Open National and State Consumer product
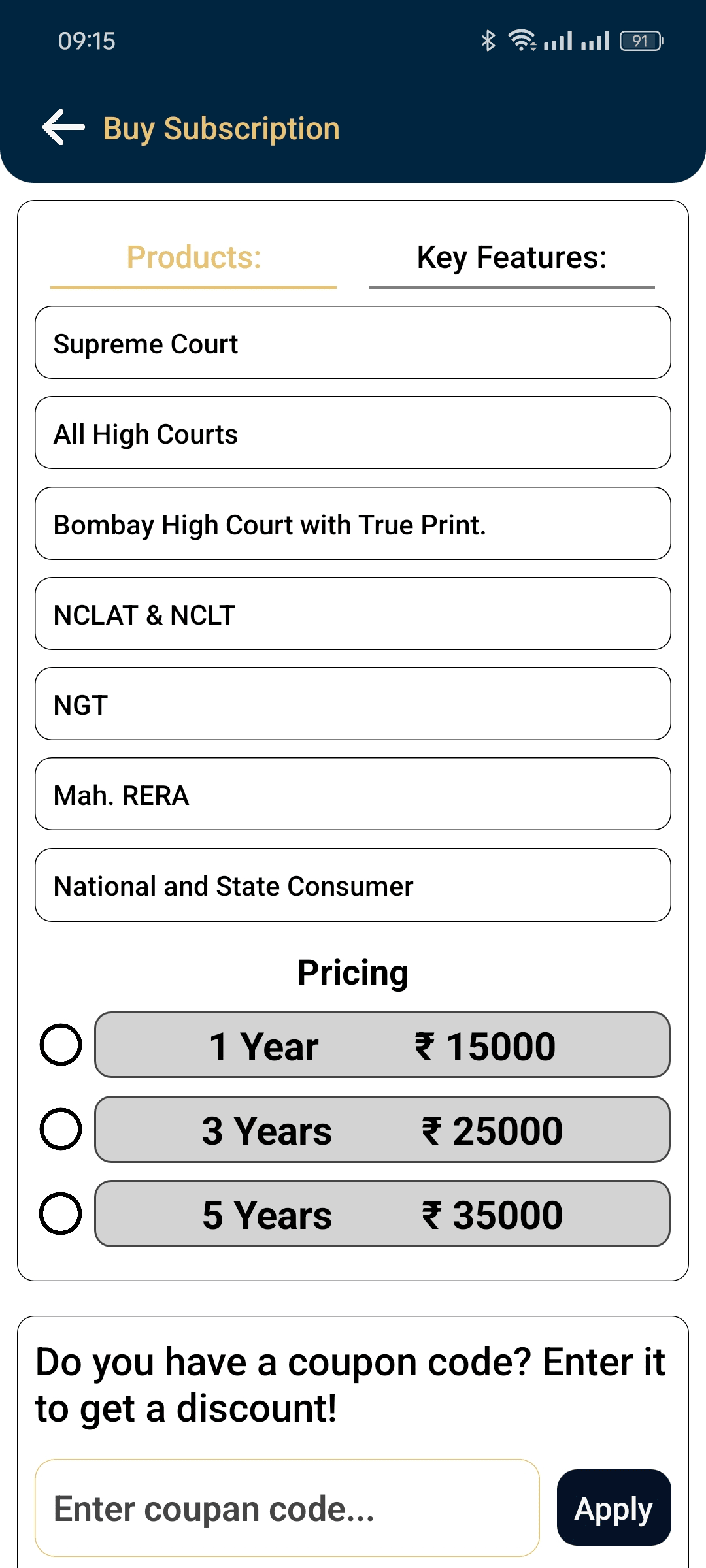The height and width of the screenshot is (1568, 706). point(353,885)
